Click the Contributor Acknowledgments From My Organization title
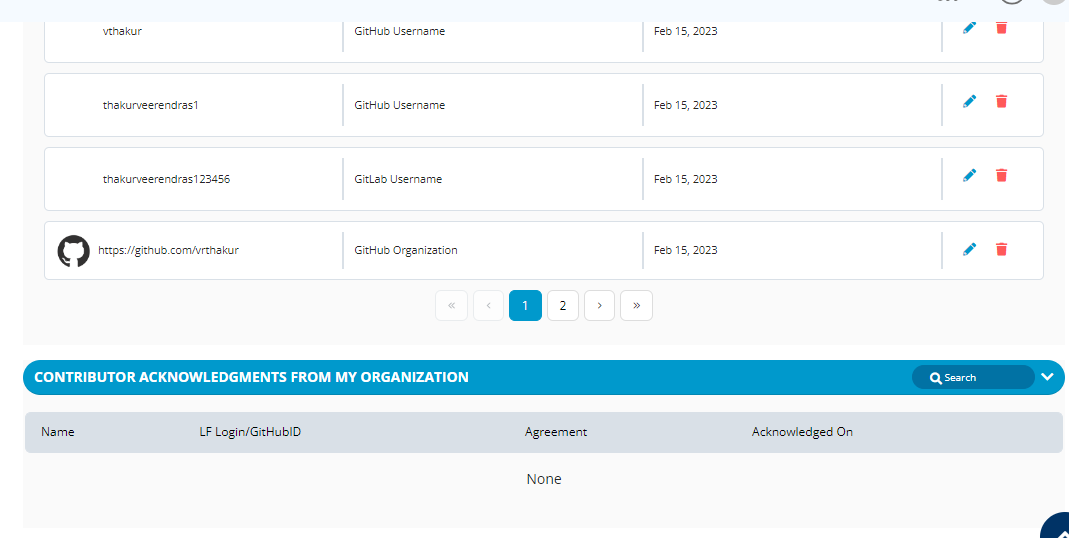 pos(251,377)
